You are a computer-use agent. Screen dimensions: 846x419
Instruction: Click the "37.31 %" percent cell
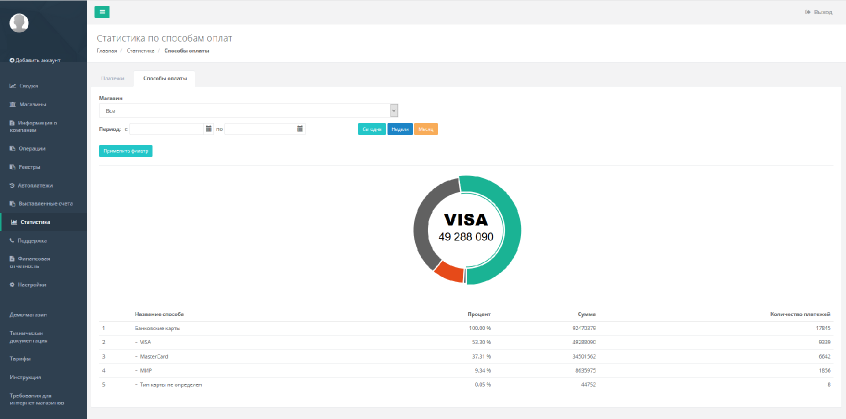tap(481, 356)
